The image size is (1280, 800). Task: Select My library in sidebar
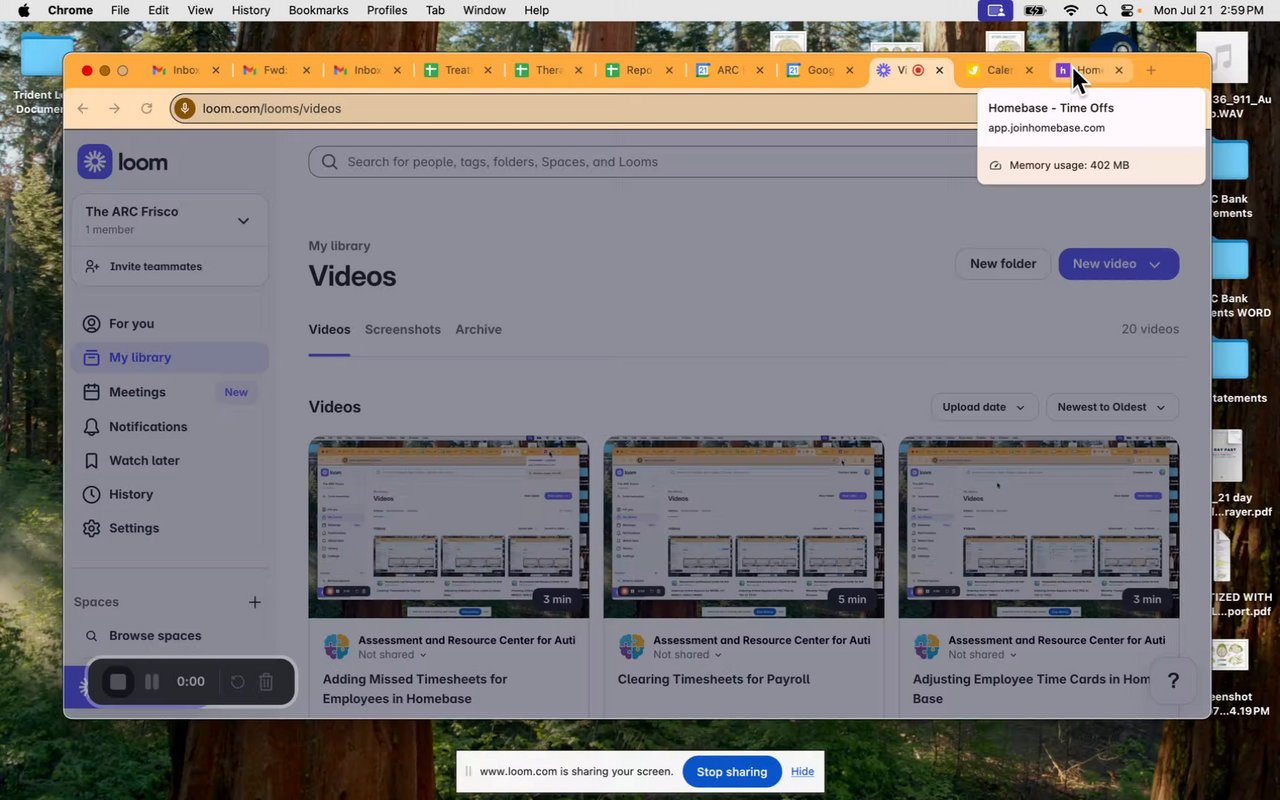tap(170, 357)
